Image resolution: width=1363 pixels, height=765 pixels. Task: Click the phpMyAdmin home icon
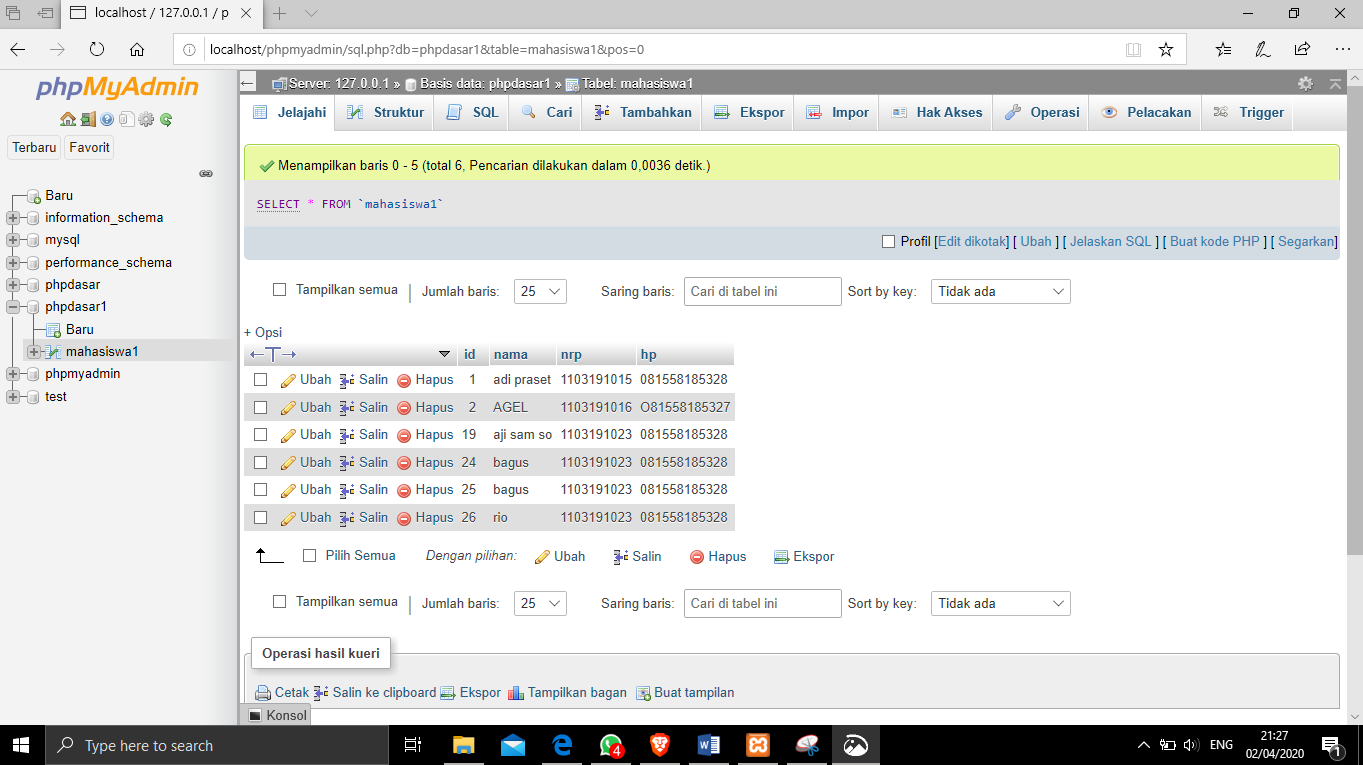pos(68,120)
